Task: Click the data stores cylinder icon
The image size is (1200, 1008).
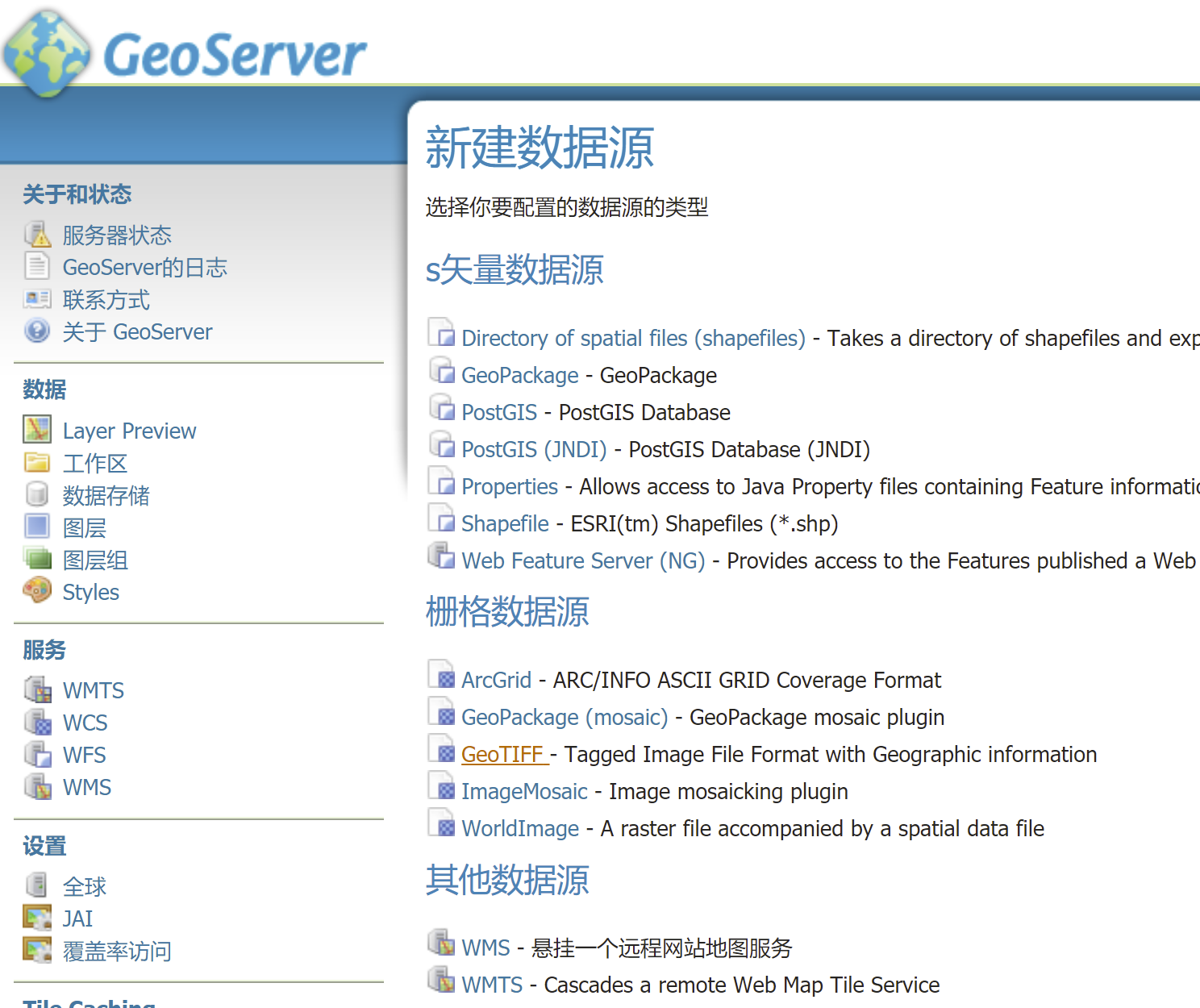Action: (37, 494)
